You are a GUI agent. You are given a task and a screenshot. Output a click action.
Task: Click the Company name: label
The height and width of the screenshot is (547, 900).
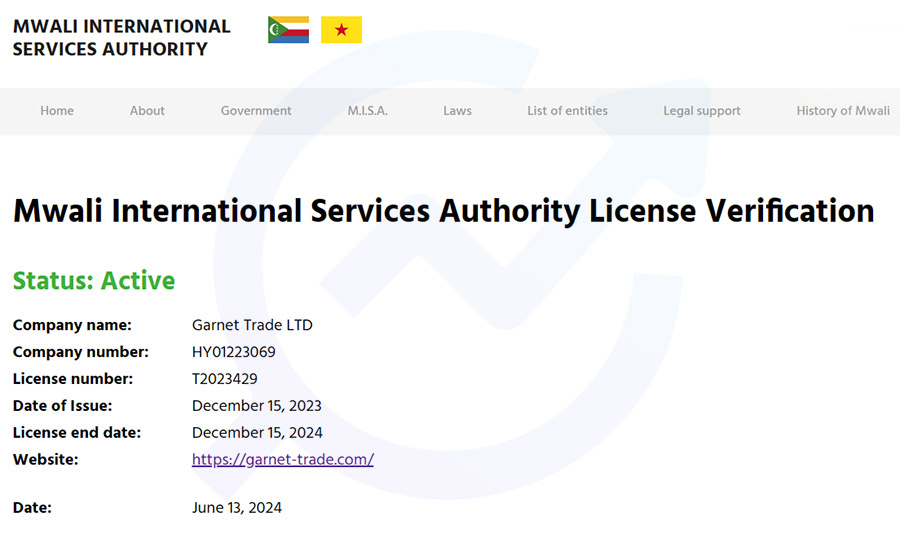click(72, 325)
